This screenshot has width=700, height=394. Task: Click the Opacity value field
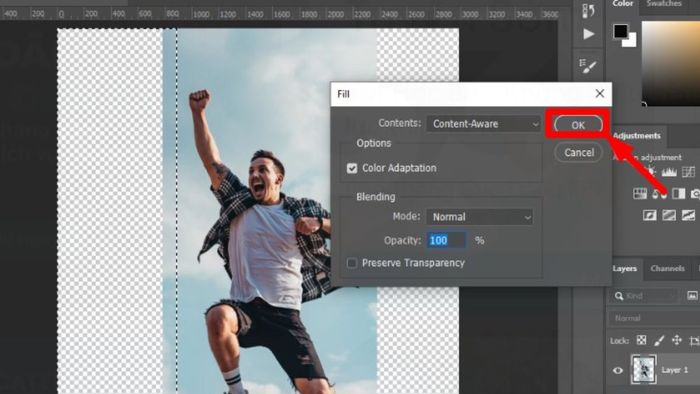(x=446, y=241)
